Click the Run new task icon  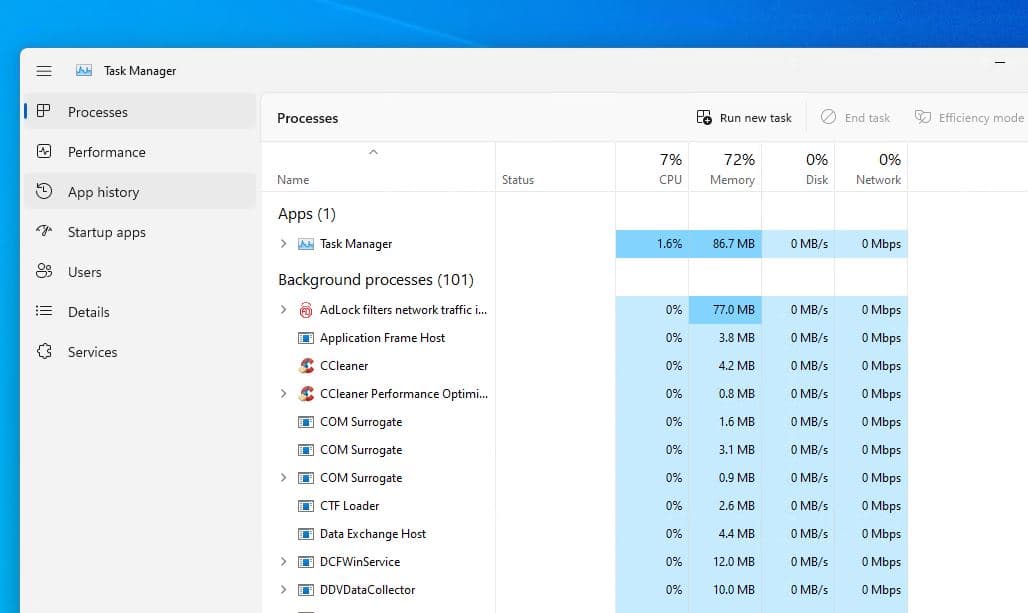tap(704, 117)
